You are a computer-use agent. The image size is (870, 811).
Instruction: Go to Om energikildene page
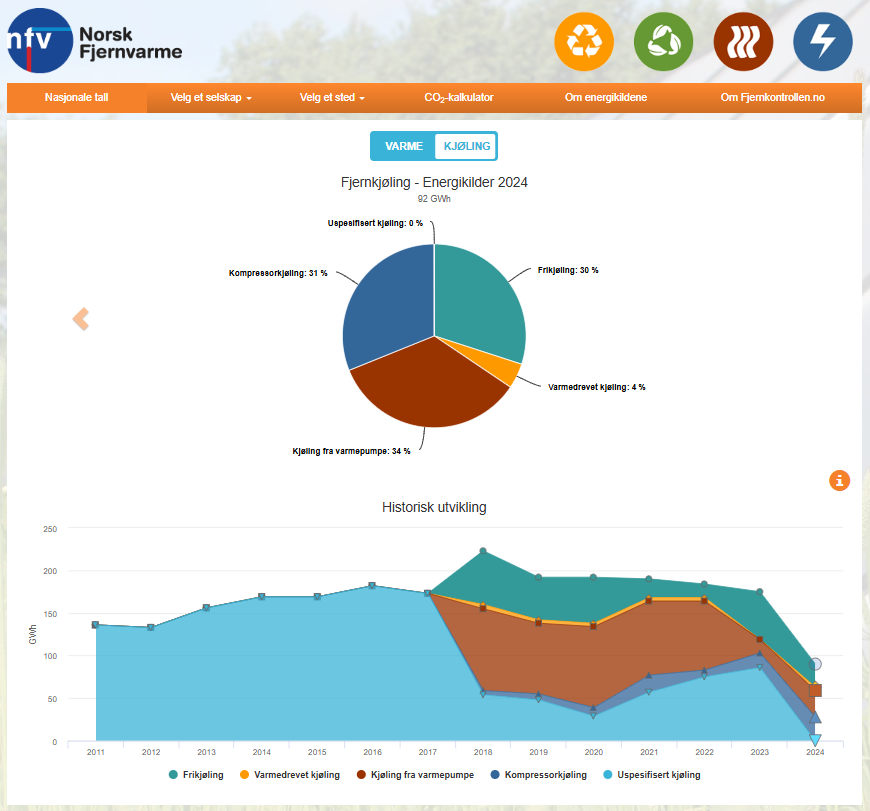(605, 98)
